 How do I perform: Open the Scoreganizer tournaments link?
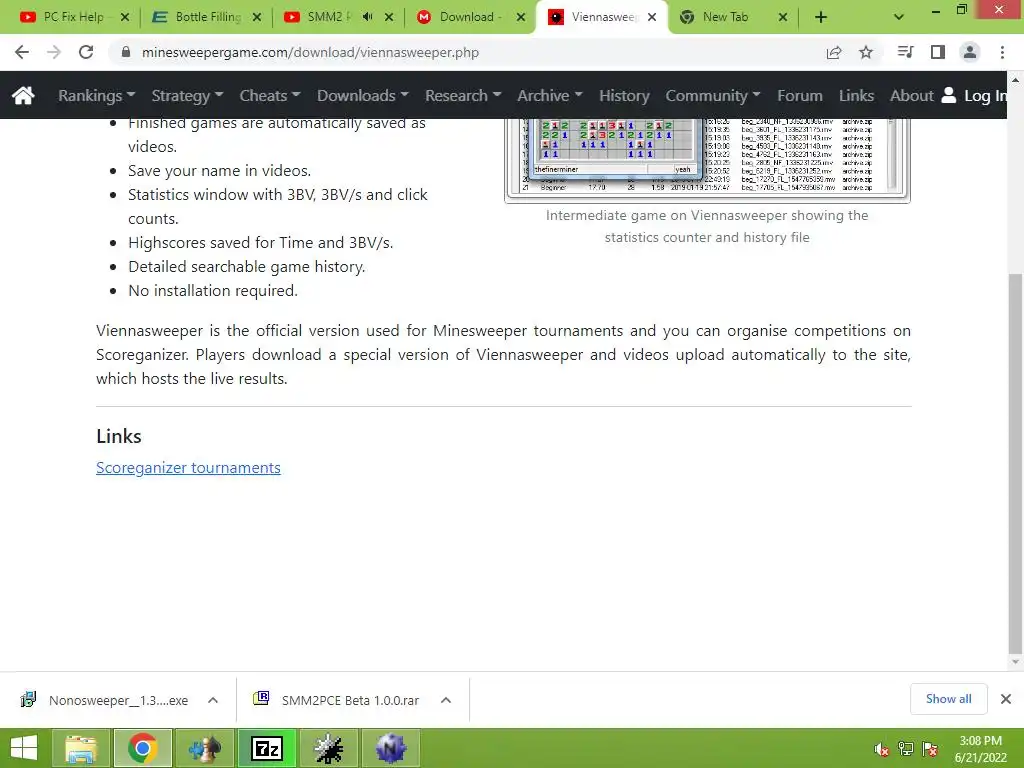click(x=188, y=468)
